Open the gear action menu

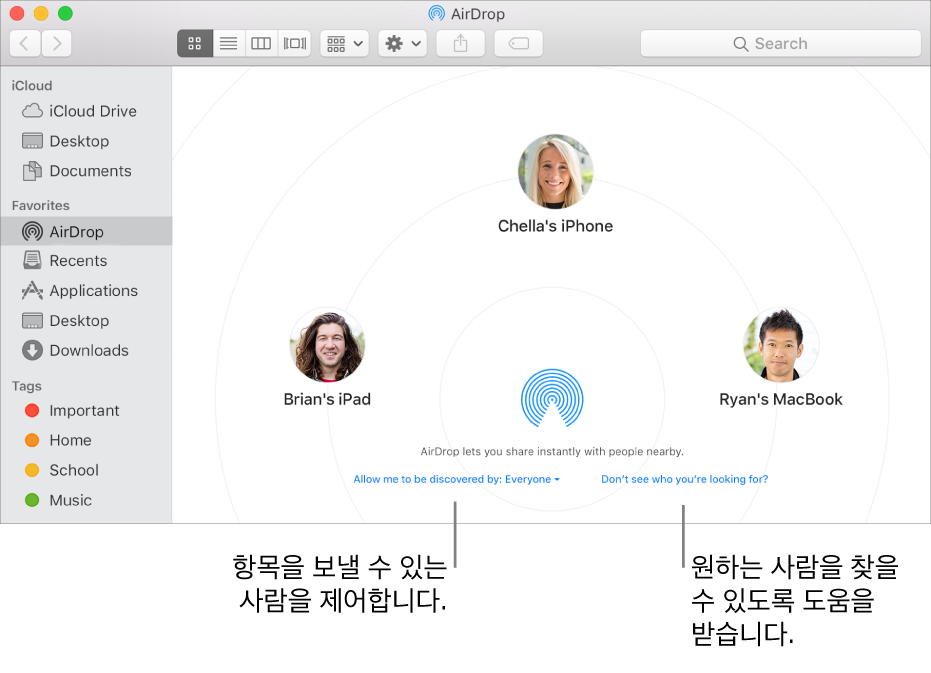coord(403,43)
